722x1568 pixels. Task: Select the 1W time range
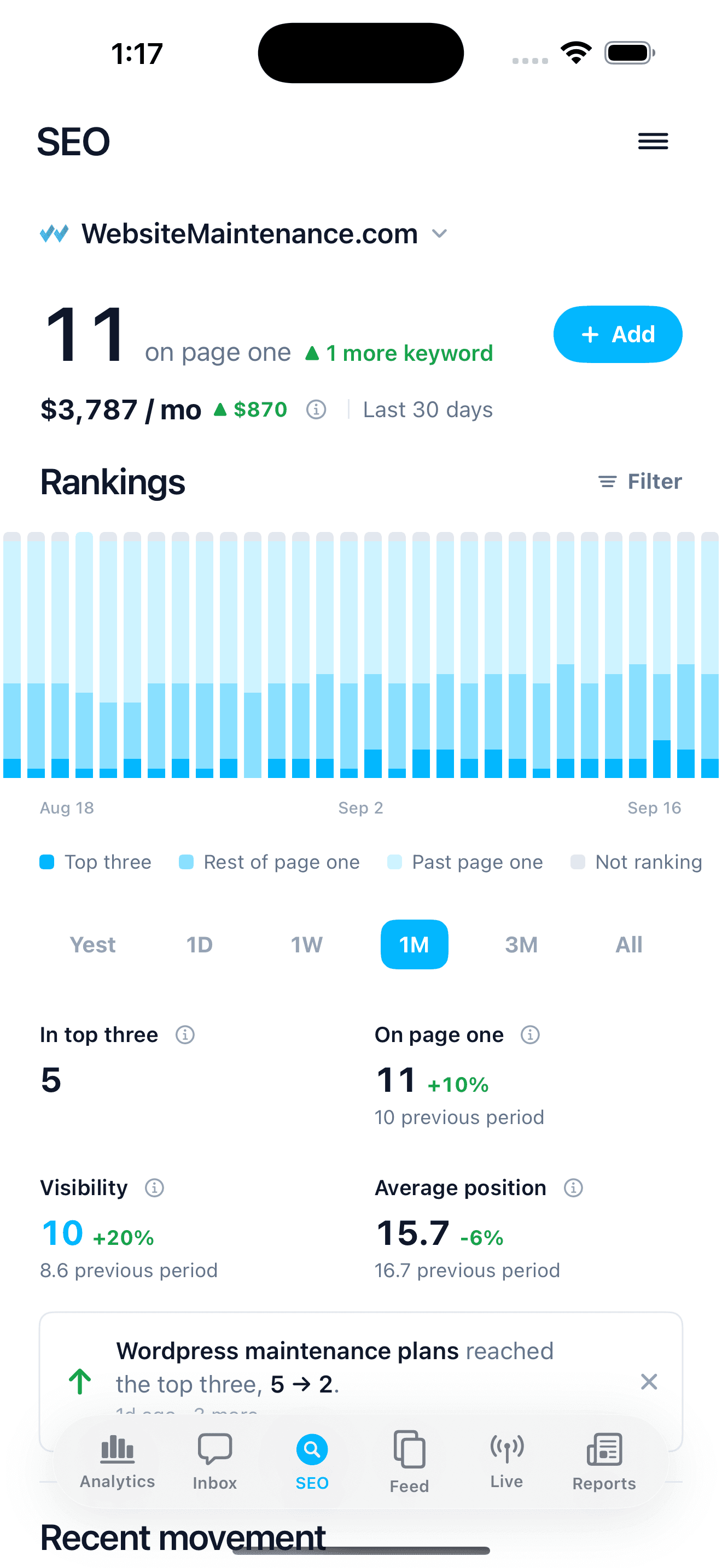tap(307, 945)
